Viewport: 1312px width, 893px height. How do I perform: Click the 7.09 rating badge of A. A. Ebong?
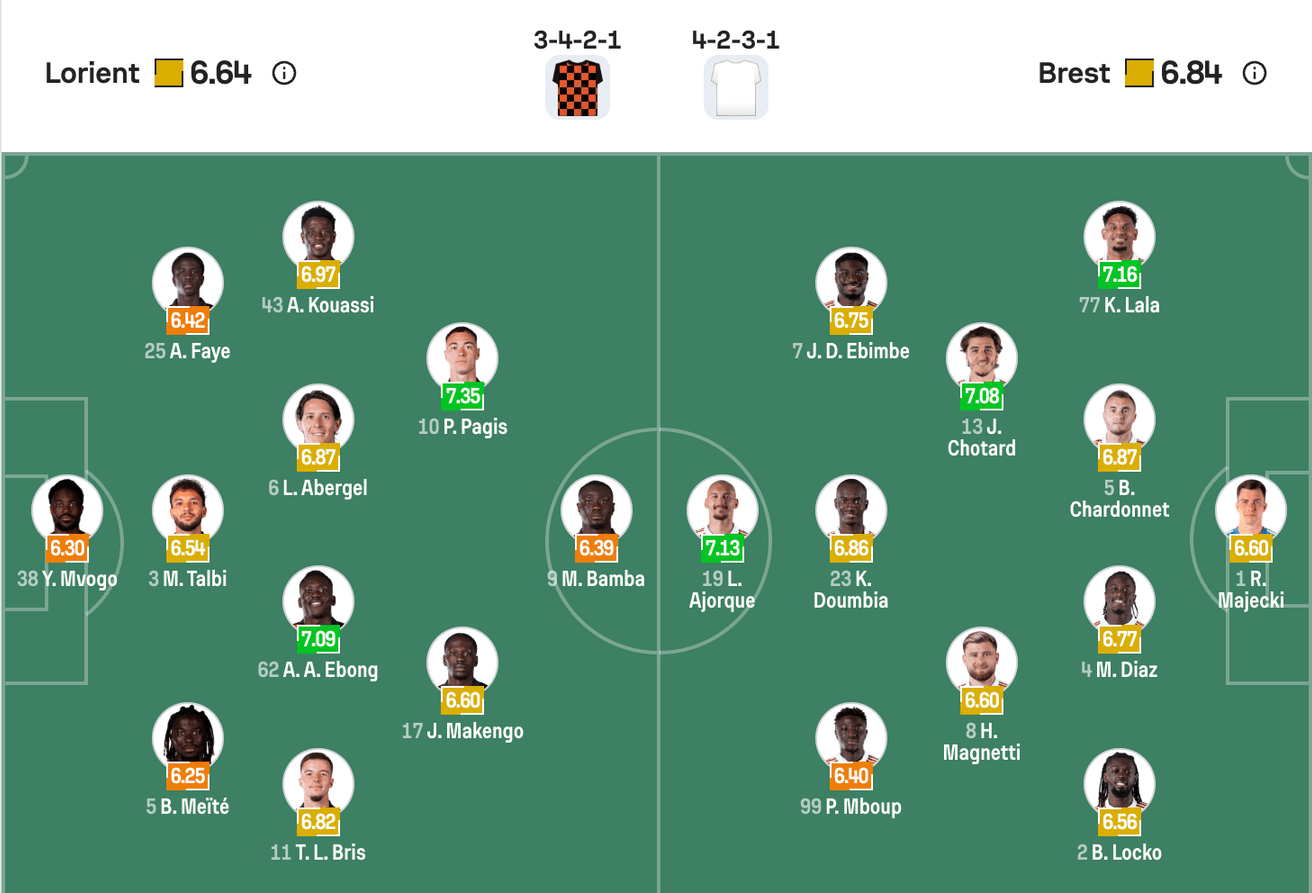click(x=318, y=638)
